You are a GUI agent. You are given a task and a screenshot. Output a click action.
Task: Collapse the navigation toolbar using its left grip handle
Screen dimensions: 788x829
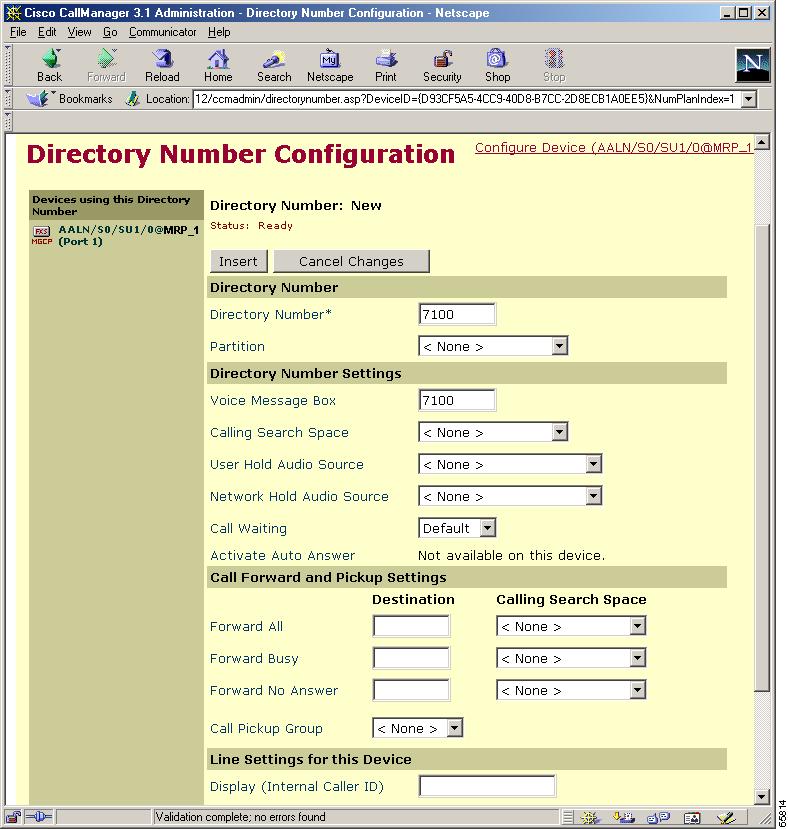(x=8, y=65)
